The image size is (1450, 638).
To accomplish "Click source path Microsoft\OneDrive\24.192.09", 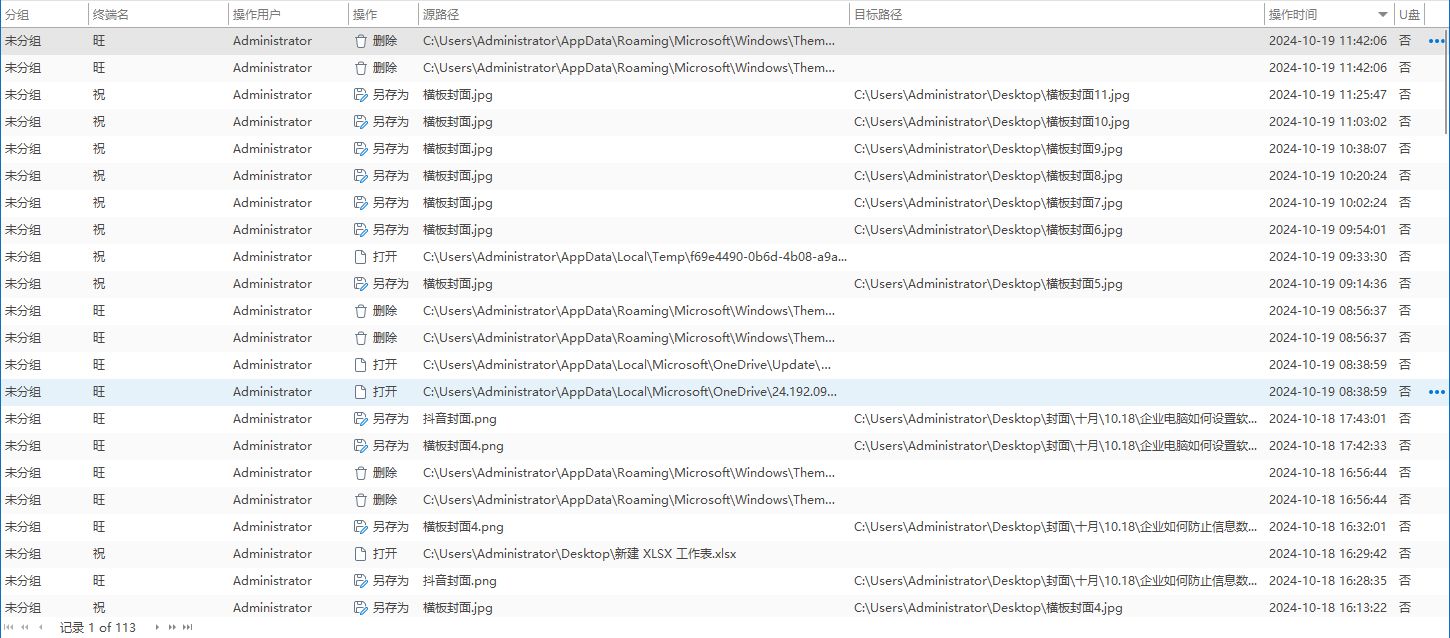I will (x=630, y=392).
